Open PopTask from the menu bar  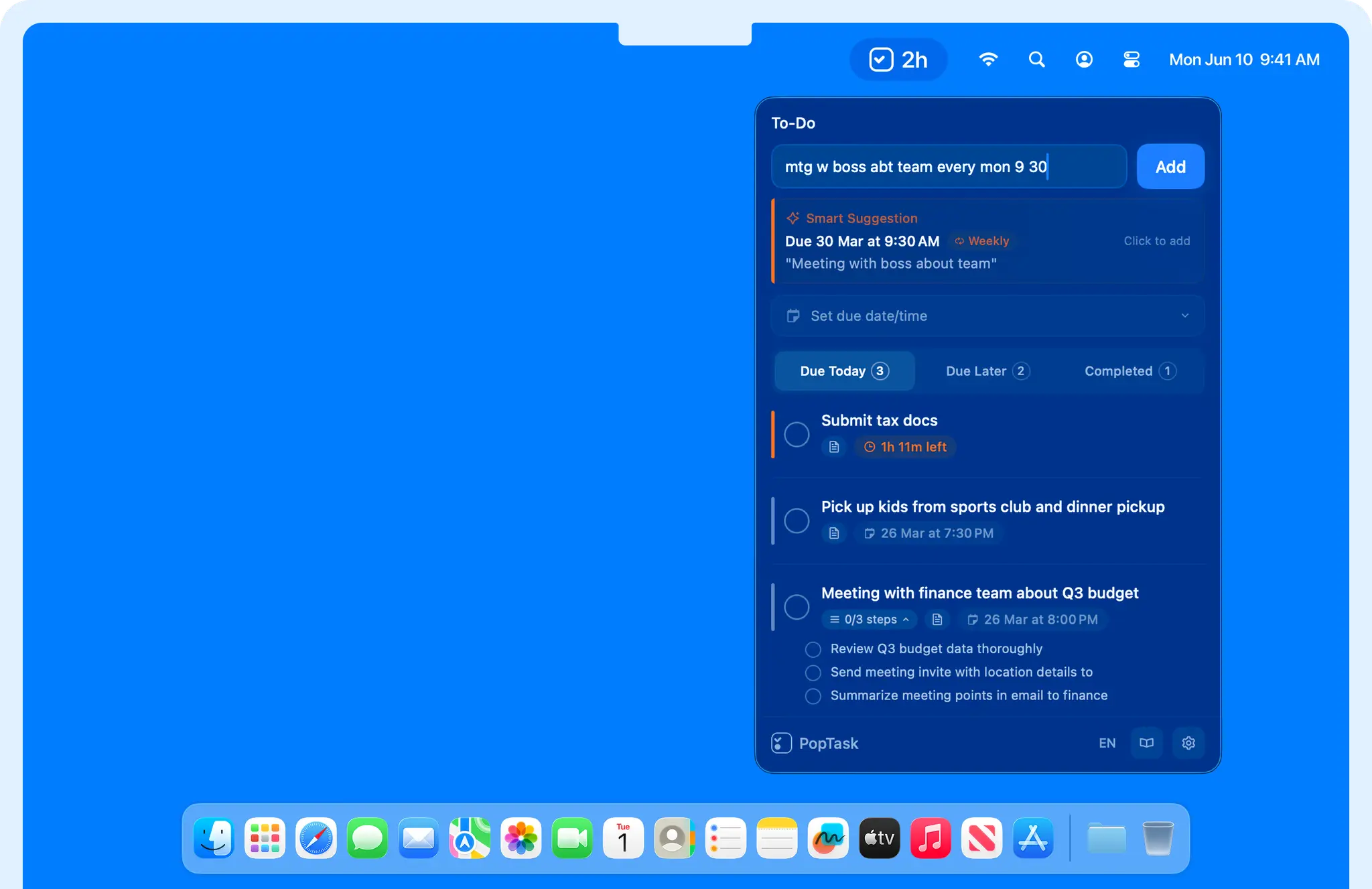tap(898, 59)
